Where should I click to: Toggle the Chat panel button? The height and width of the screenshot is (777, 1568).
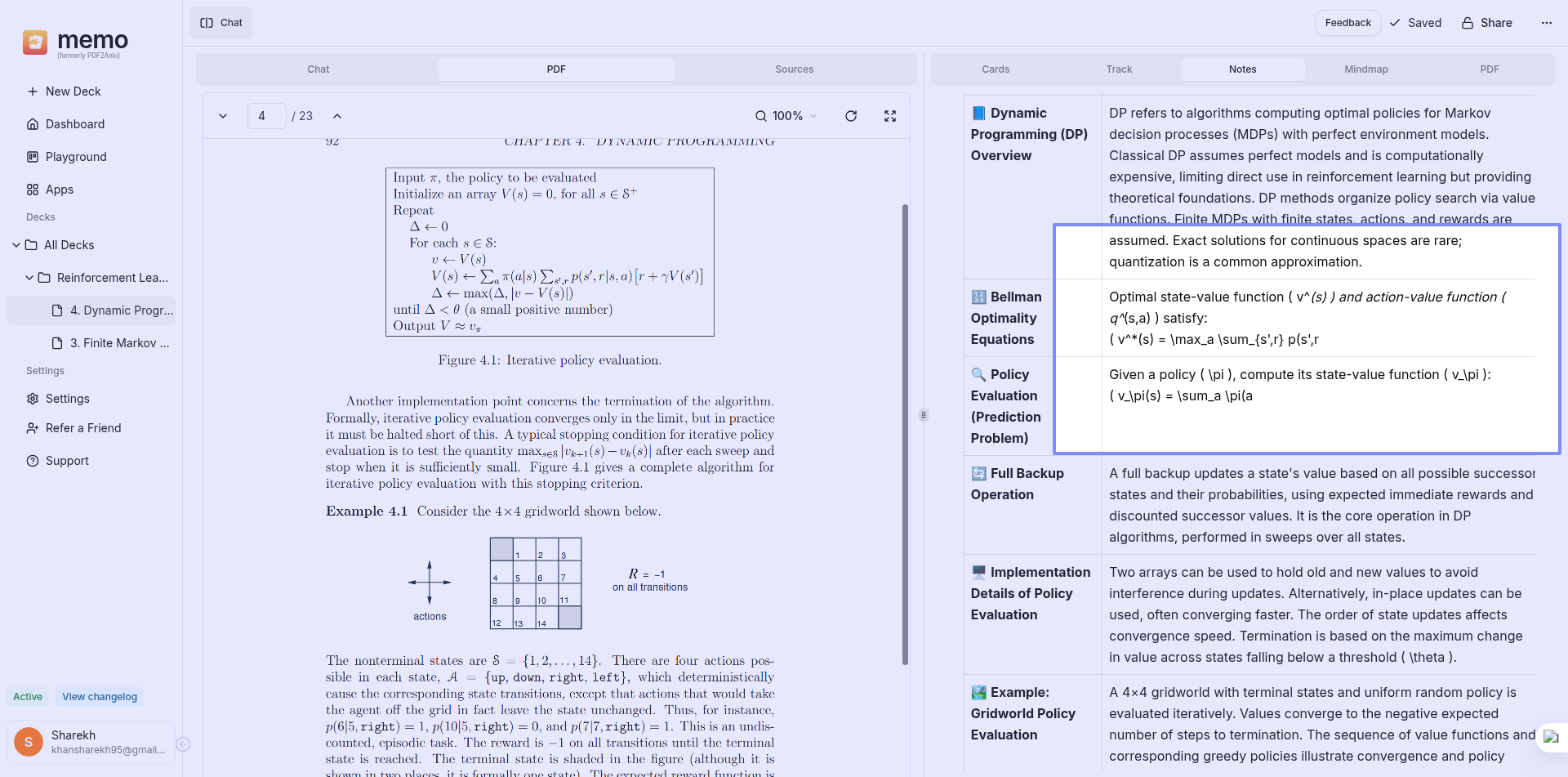(221, 23)
